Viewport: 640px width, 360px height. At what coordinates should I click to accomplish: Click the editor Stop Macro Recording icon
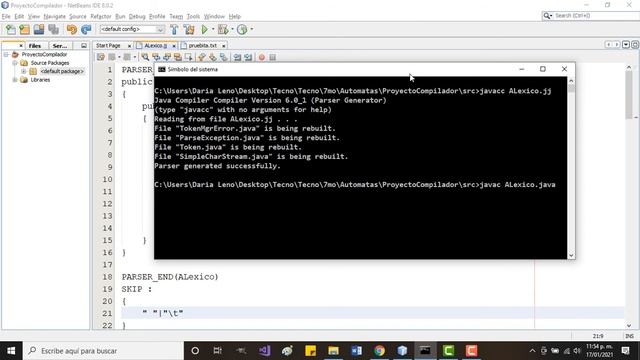[x=273, y=57]
